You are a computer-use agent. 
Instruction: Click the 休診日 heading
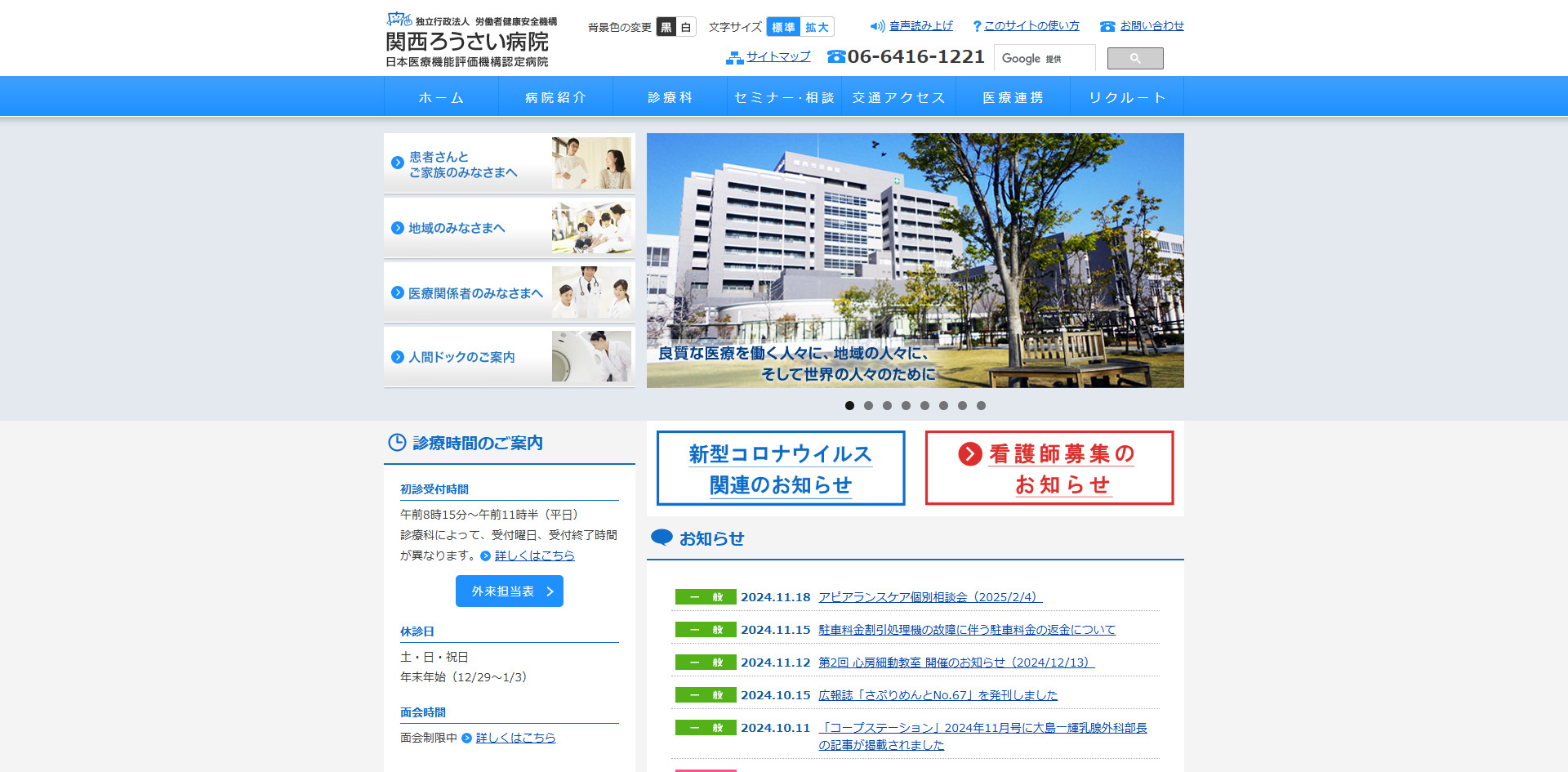click(417, 631)
